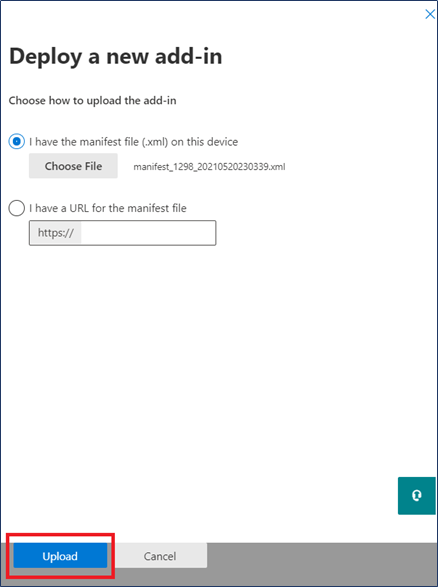Click the word 'Cancel' on gray button

point(160,556)
